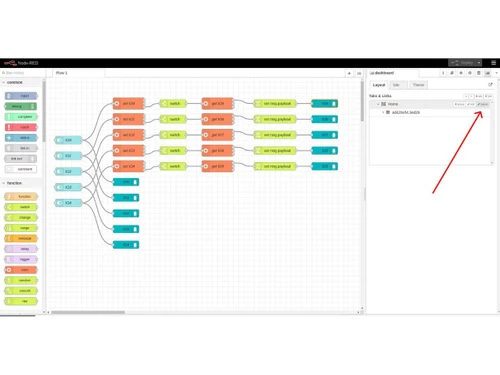Open the context data sidebar icon

pos(479,73)
